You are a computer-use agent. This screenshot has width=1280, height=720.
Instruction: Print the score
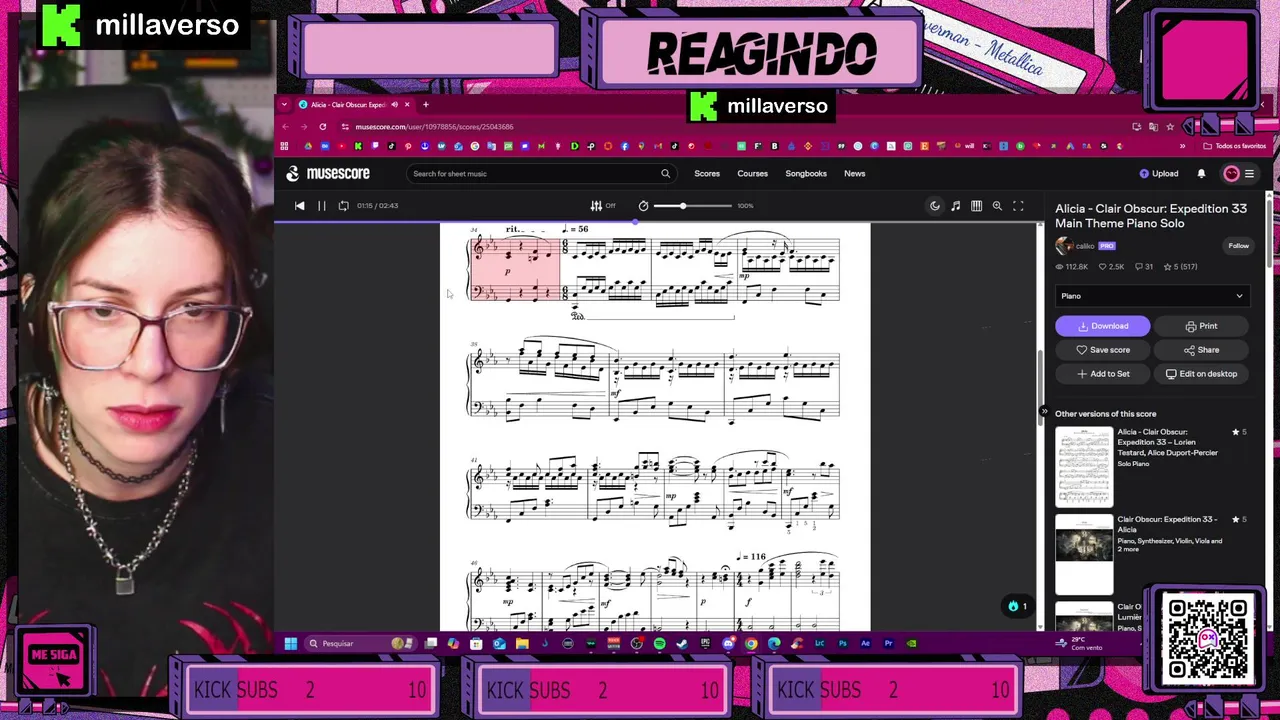click(x=1201, y=326)
